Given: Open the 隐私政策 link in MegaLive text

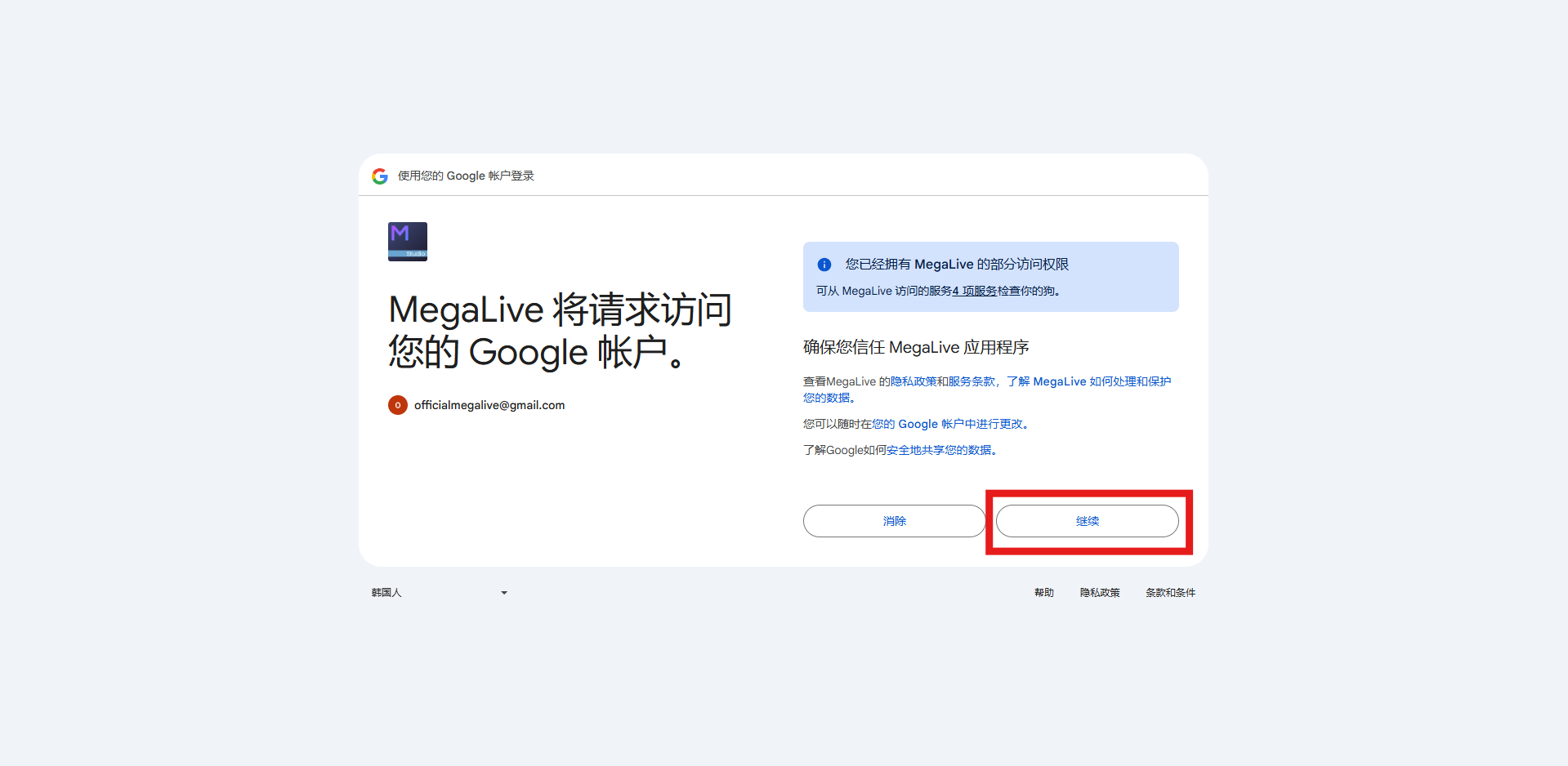Looking at the screenshot, I should coord(913,381).
